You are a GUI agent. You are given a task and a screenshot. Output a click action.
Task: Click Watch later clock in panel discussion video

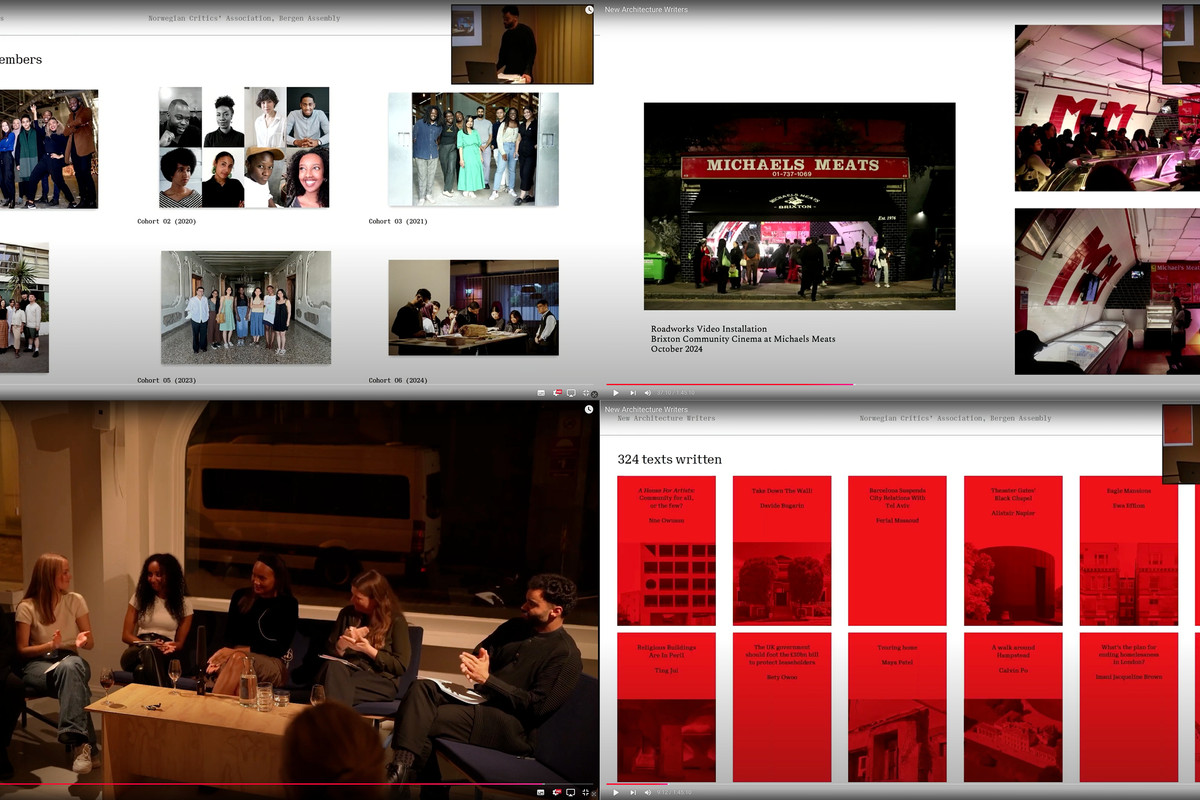589,409
